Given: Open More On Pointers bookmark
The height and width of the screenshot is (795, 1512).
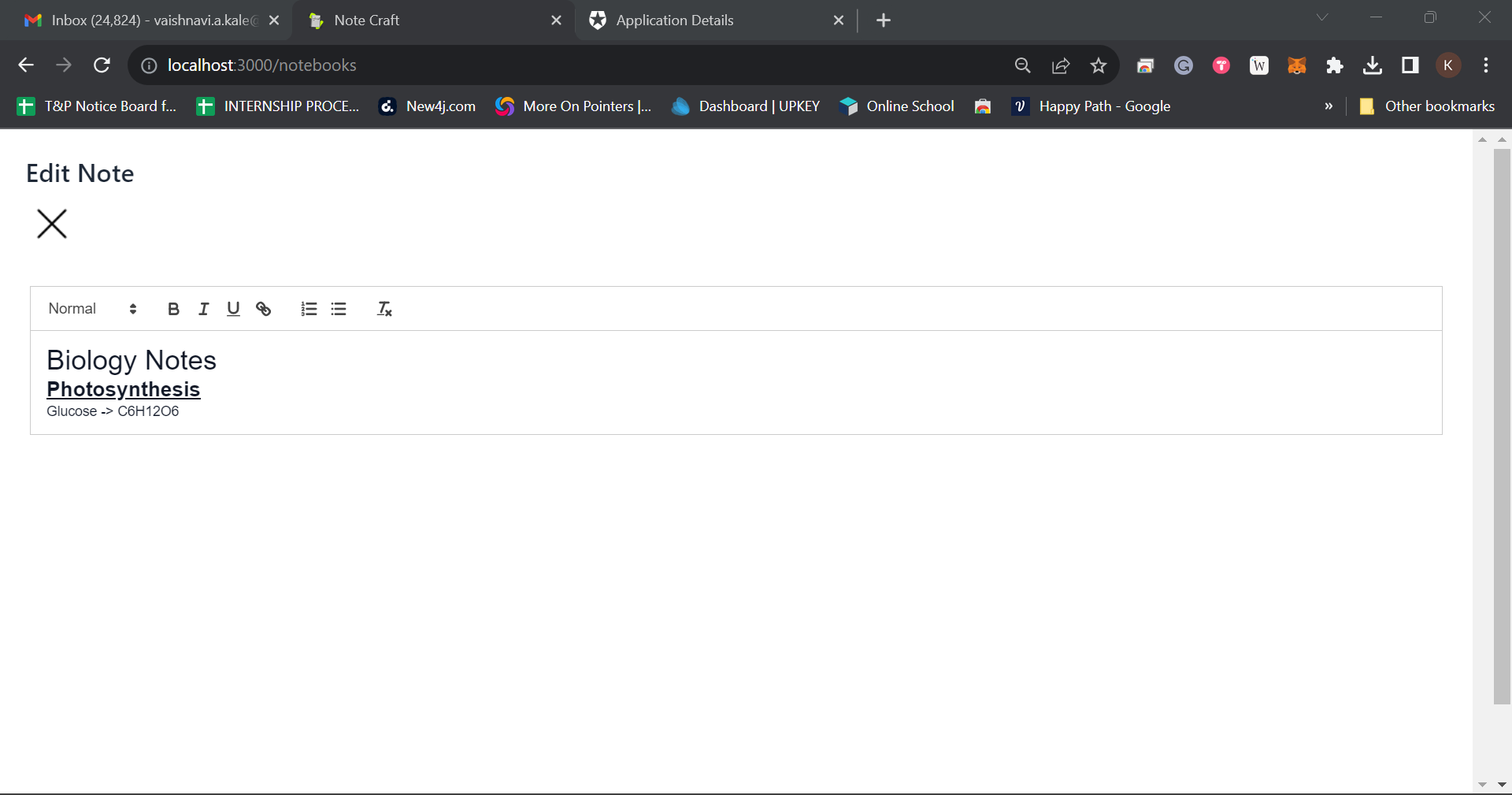Looking at the screenshot, I should coord(573,106).
